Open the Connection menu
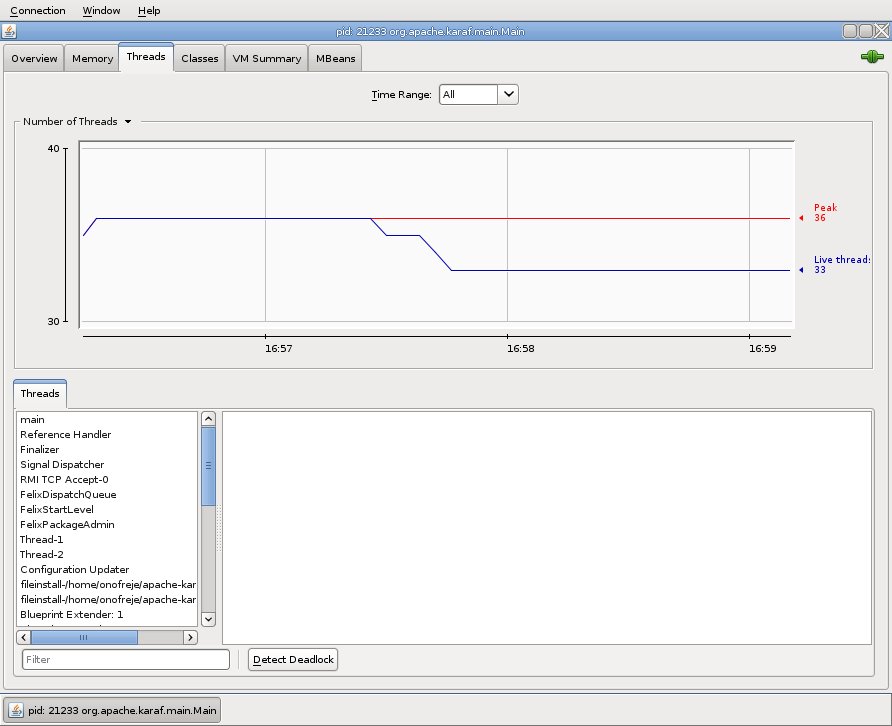The width and height of the screenshot is (892, 726). tap(38, 10)
